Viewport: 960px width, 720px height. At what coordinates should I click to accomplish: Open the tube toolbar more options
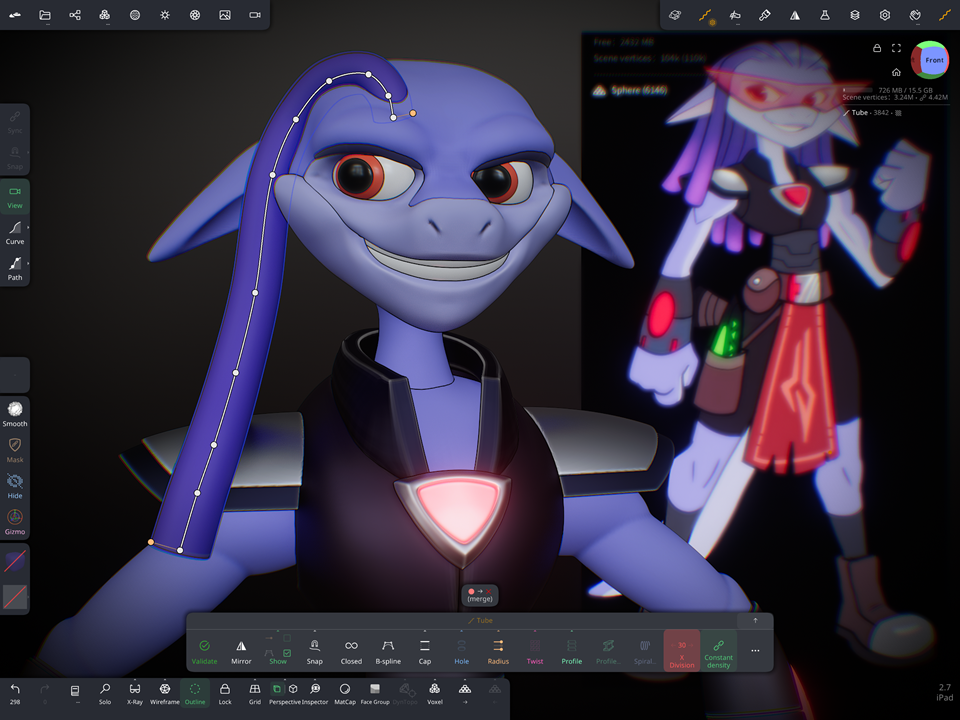pyautogui.click(x=755, y=651)
